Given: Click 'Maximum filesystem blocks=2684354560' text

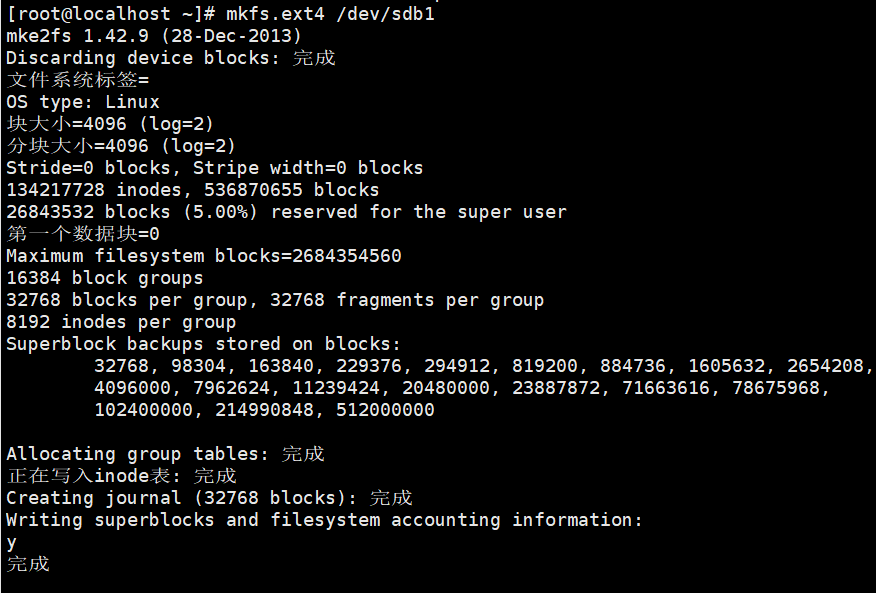Looking at the screenshot, I should click(x=204, y=256).
